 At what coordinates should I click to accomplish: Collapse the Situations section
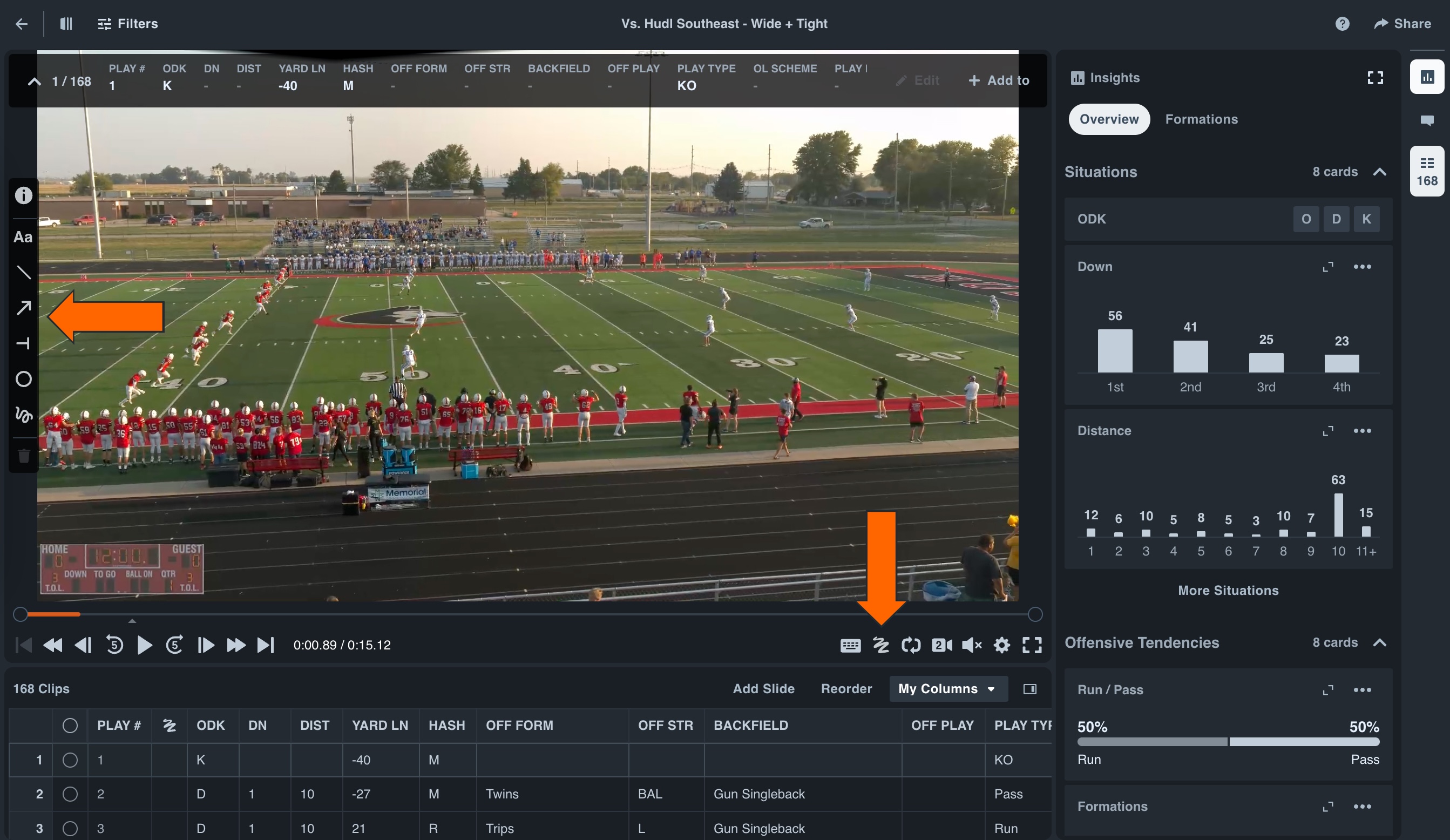click(1380, 172)
